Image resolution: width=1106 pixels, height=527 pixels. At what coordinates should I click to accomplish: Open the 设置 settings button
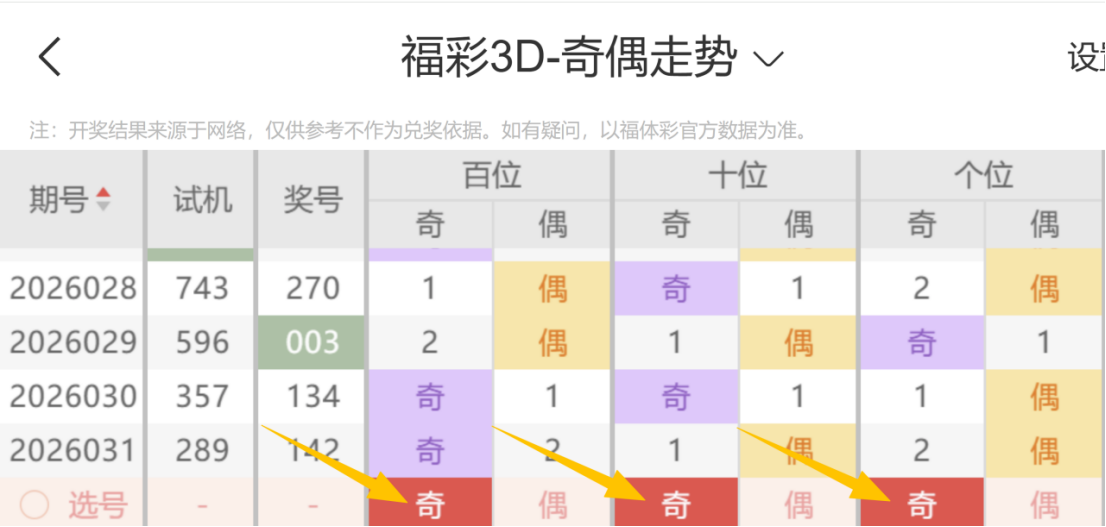[x=1086, y=58]
